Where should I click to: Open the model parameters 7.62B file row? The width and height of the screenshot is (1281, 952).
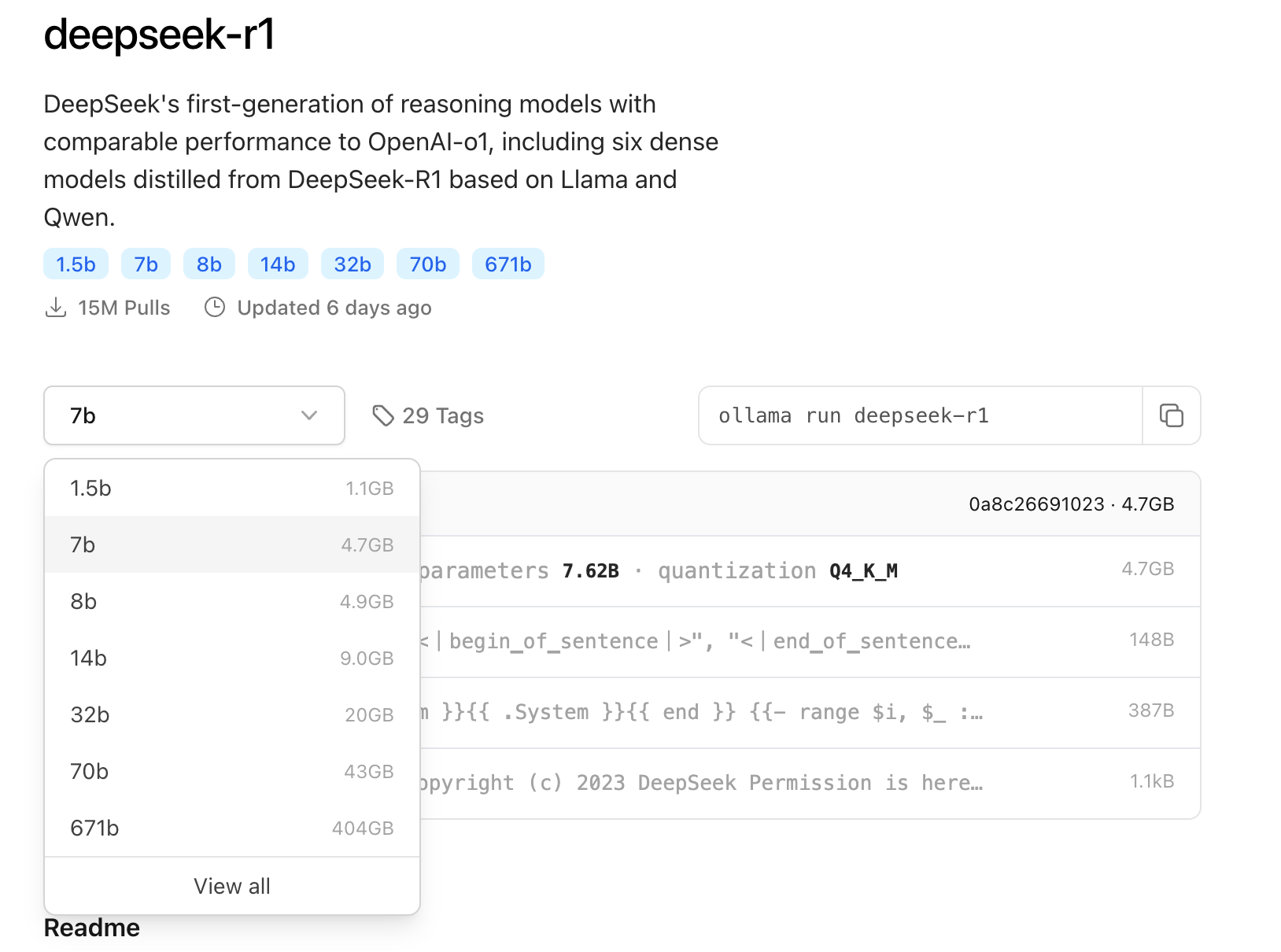pos(787,571)
